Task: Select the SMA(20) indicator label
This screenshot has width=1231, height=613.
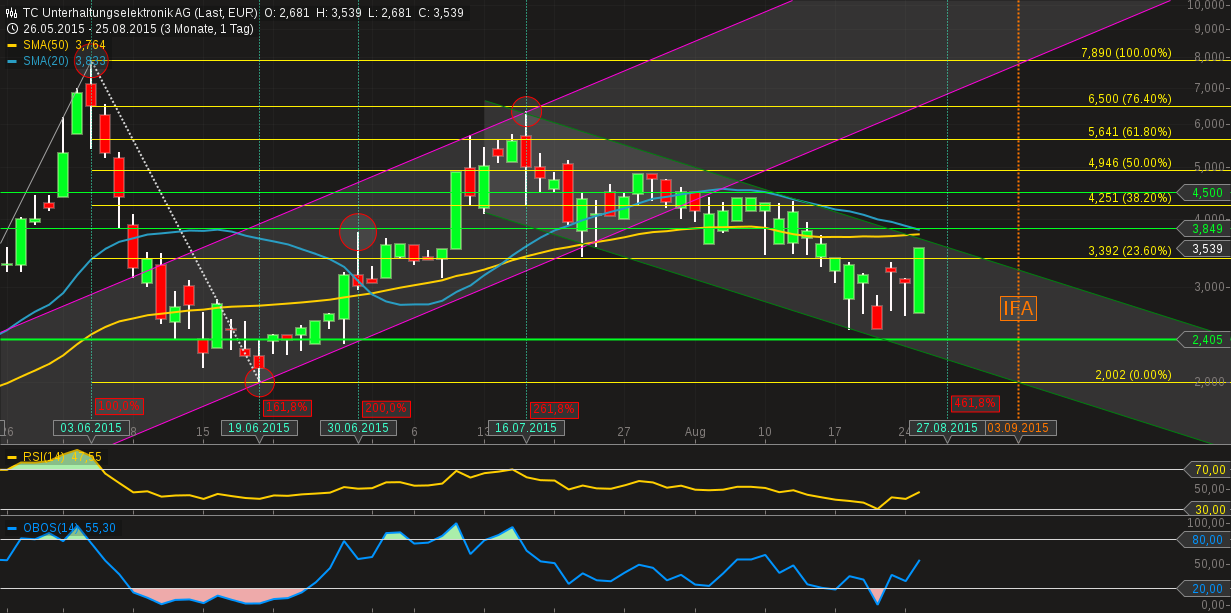Action: pos(45,61)
